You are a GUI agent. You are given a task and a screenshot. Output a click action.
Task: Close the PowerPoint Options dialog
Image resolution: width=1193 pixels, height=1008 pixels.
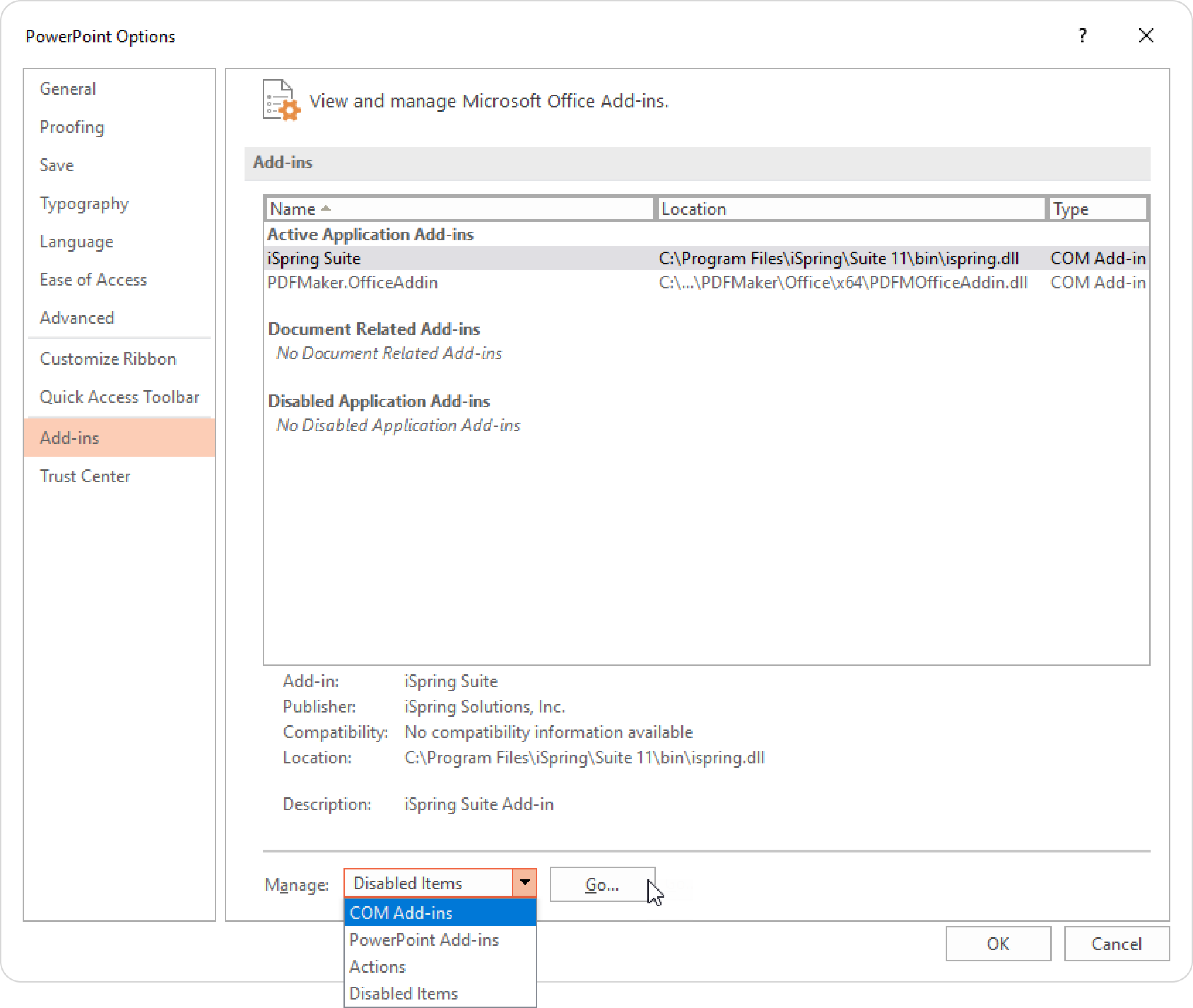[1146, 35]
